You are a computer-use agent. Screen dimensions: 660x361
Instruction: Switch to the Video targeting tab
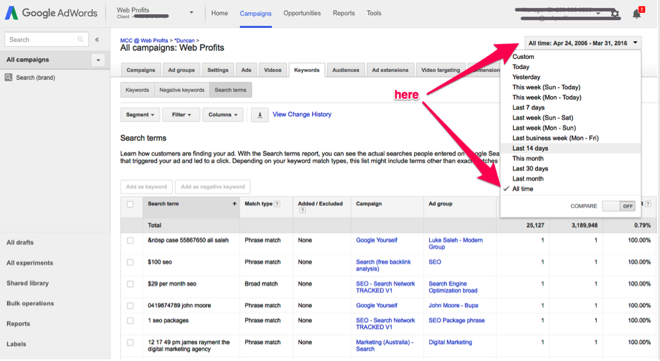(440, 70)
